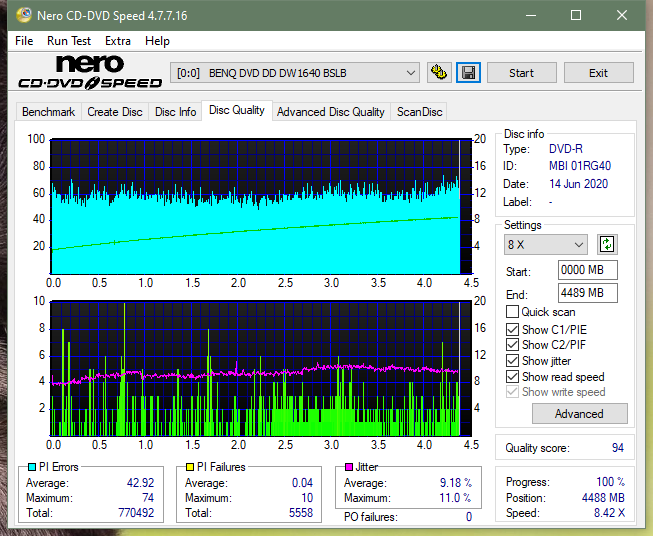The width and height of the screenshot is (653, 536).
Task: Open the File menu
Action: click(x=24, y=41)
